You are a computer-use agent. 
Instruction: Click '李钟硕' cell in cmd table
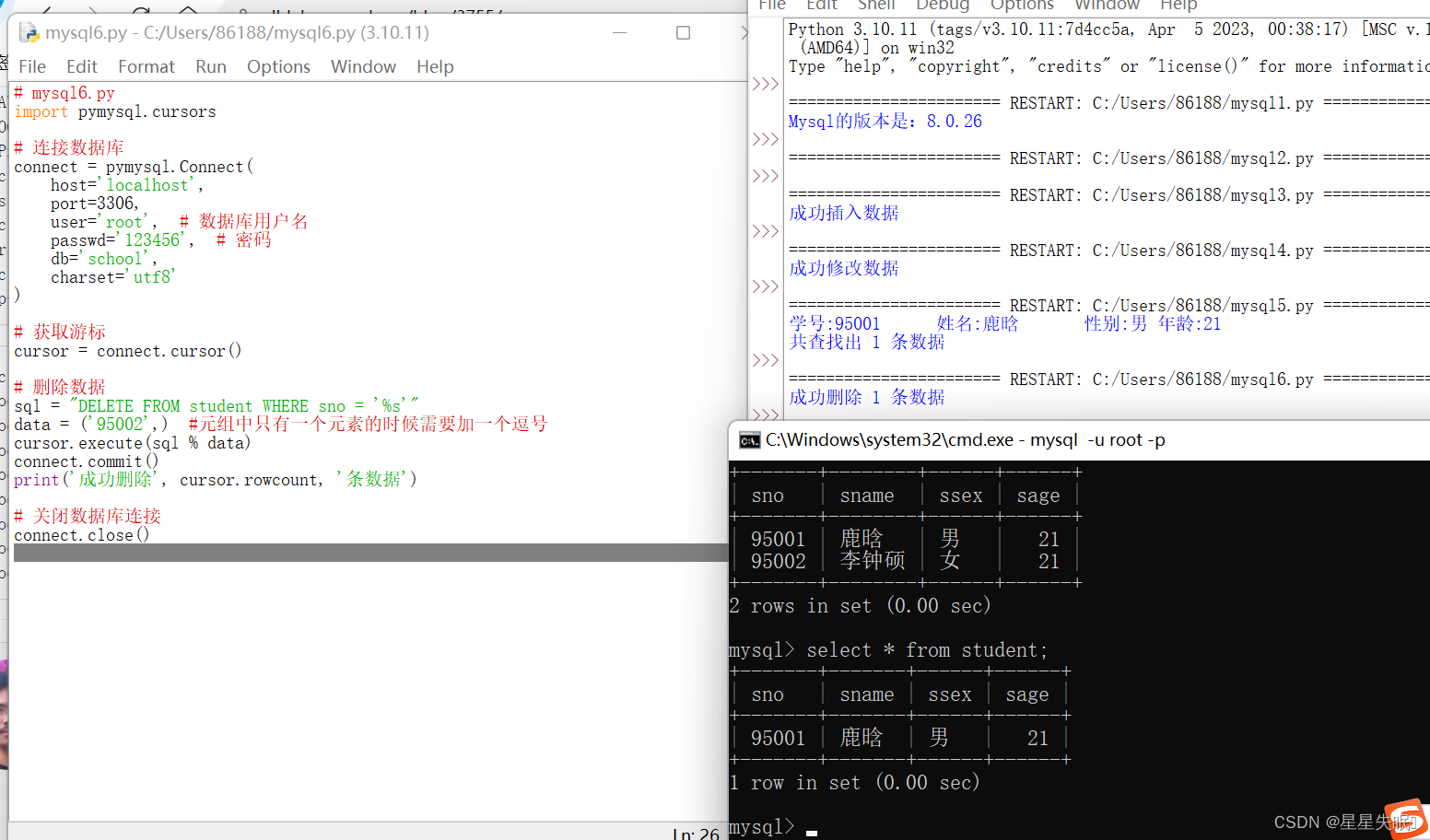(873, 561)
